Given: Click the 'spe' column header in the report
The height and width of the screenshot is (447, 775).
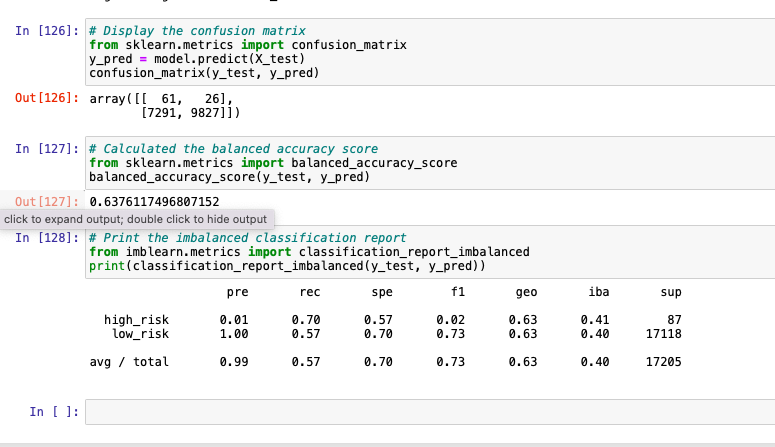Looking at the screenshot, I should point(382,293).
